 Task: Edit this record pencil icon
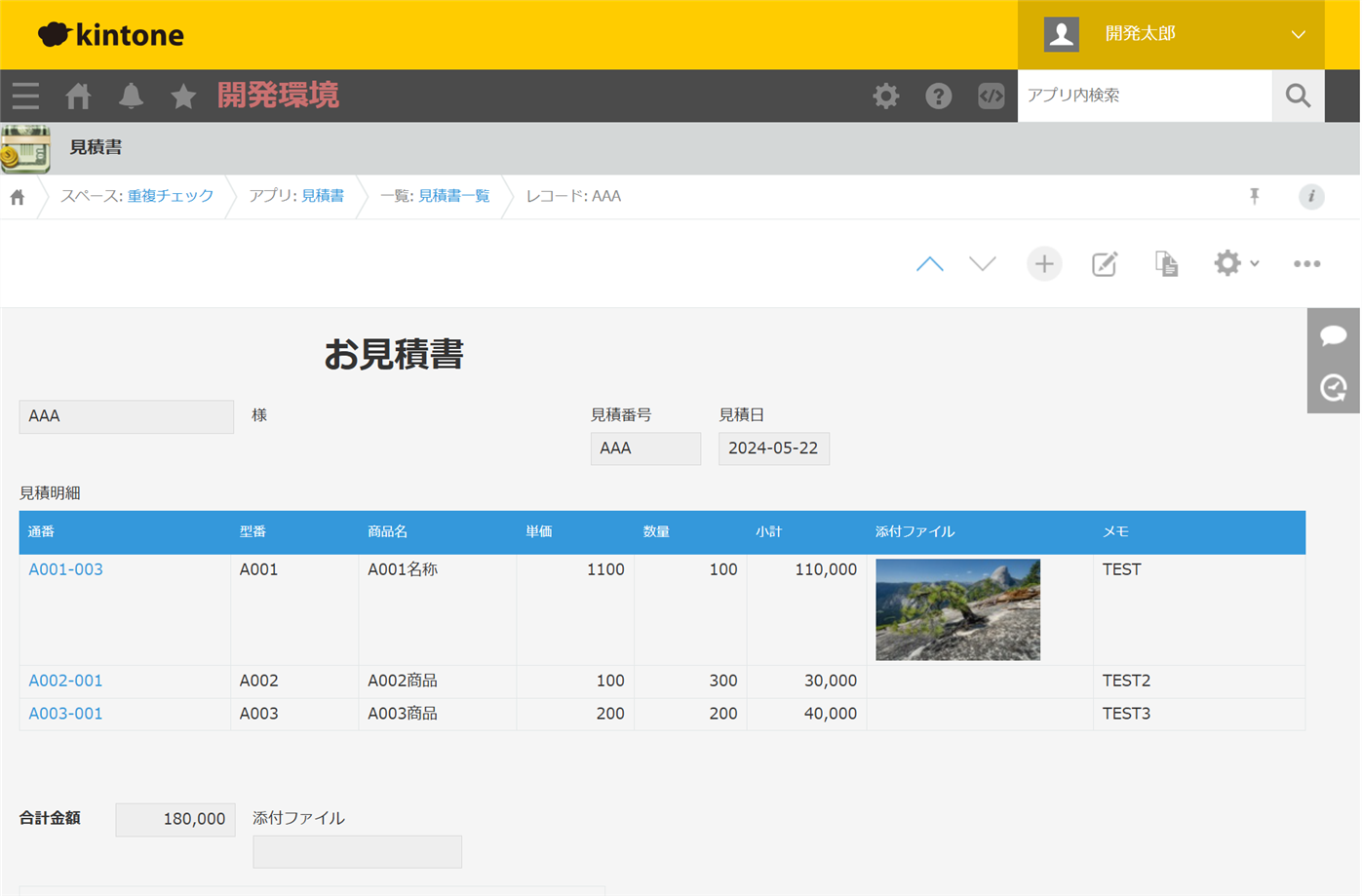tap(1105, 264)
